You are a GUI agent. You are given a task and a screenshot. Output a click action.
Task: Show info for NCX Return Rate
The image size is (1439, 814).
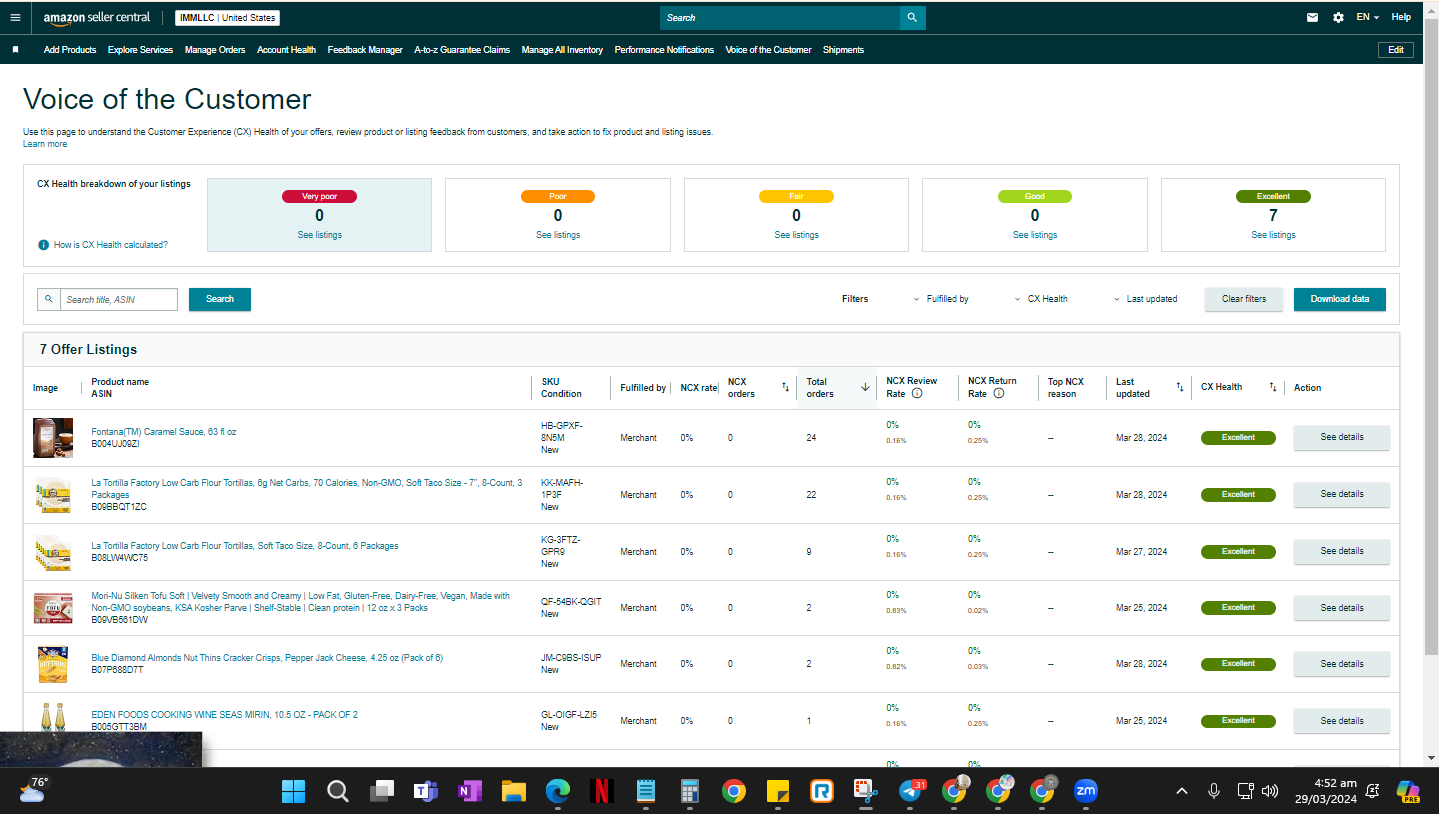coord(998,394)
